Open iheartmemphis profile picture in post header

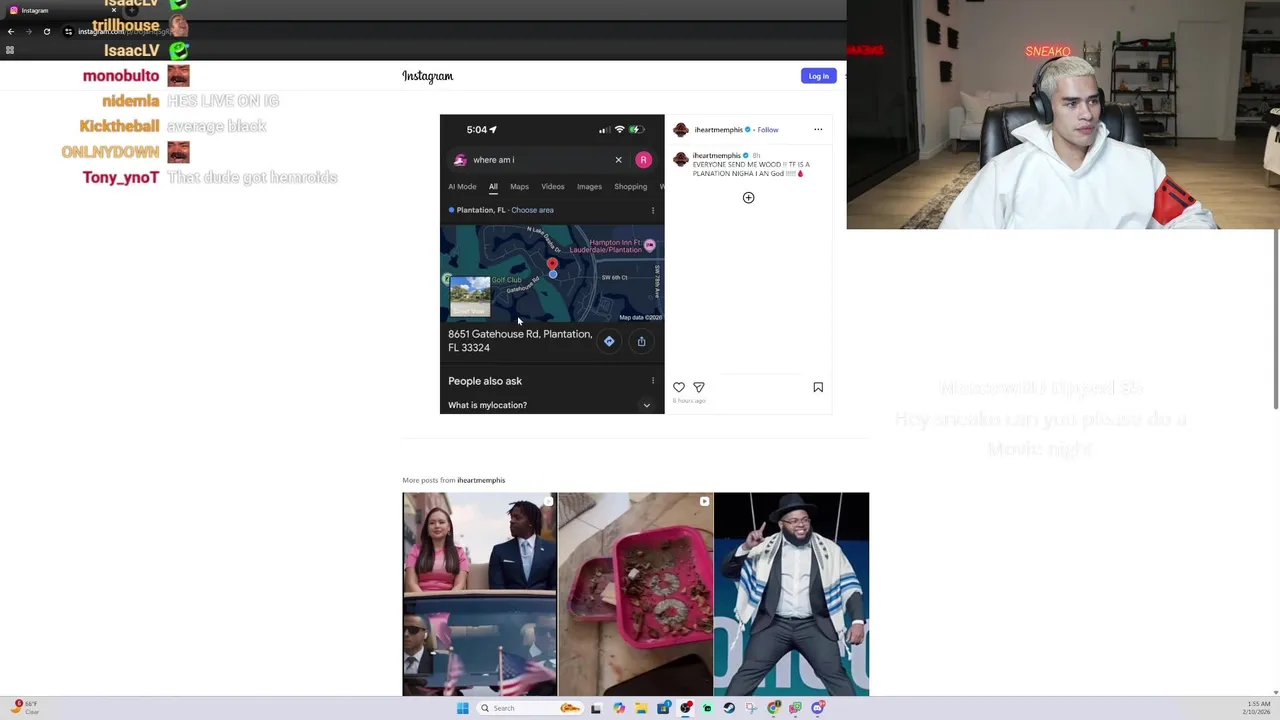(x=681, y=129)
